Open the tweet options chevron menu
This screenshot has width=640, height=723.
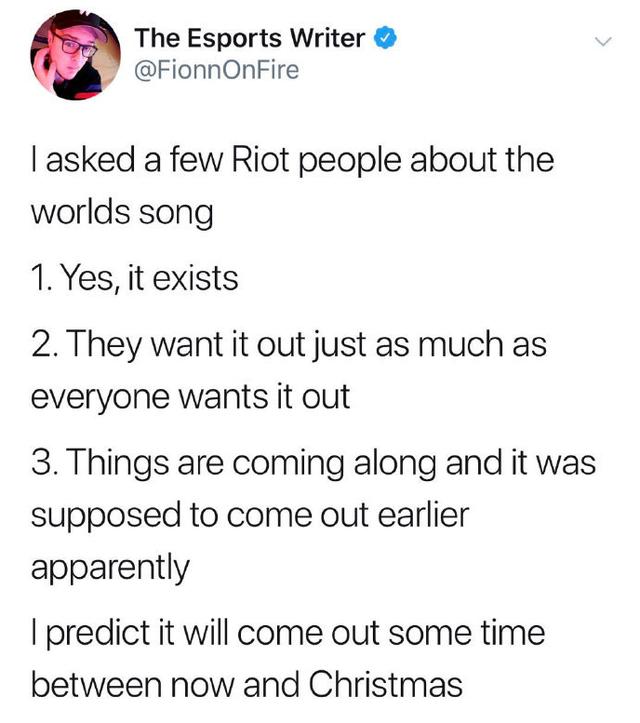603,42
